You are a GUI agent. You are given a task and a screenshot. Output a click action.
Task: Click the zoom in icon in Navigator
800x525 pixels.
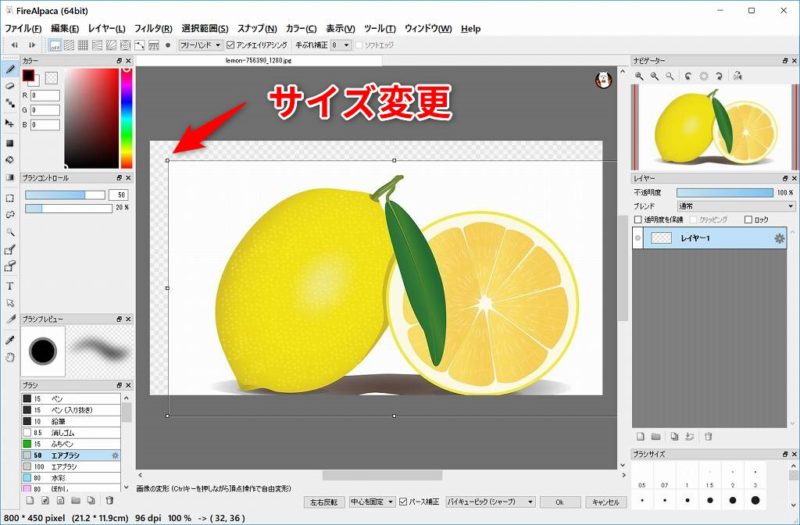coord(641,76)
